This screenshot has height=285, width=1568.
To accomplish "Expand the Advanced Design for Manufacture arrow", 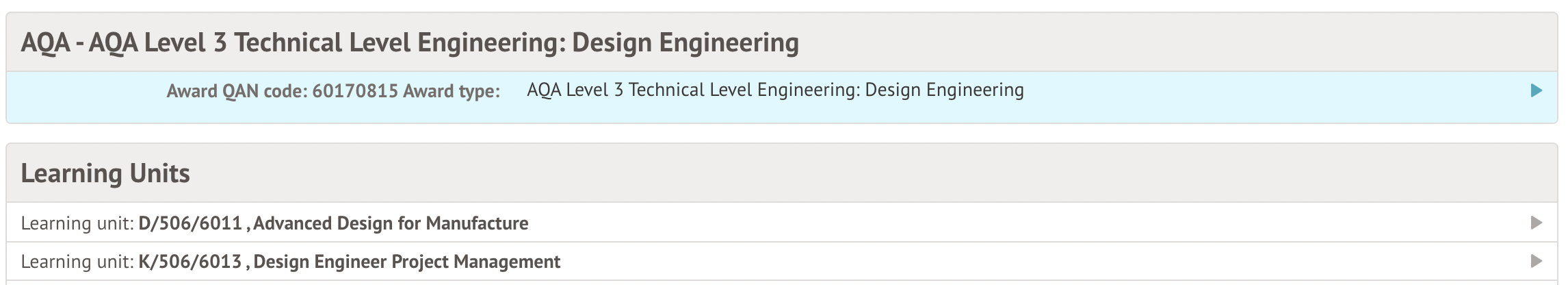I will click(x=1536, y=223).
